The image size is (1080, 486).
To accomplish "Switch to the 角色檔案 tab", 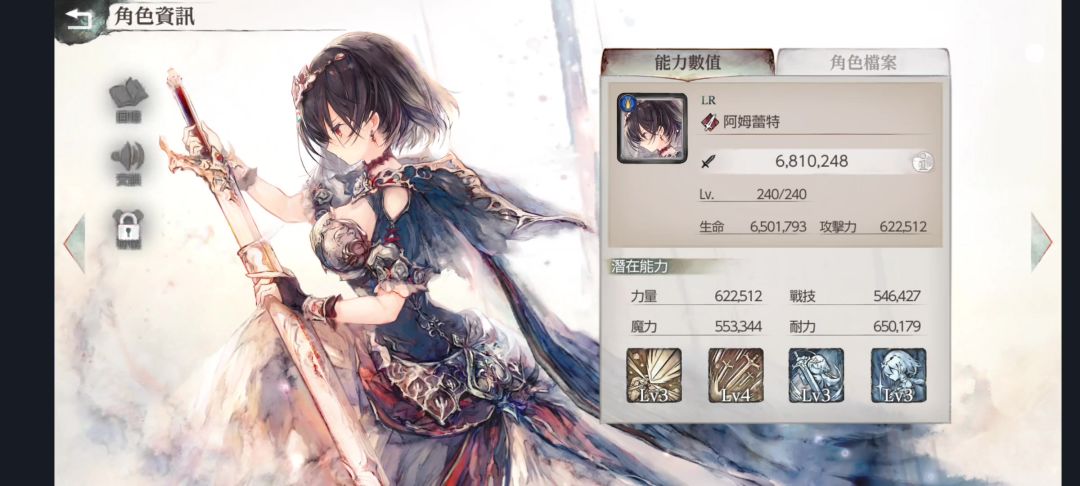I will point(862,63).
